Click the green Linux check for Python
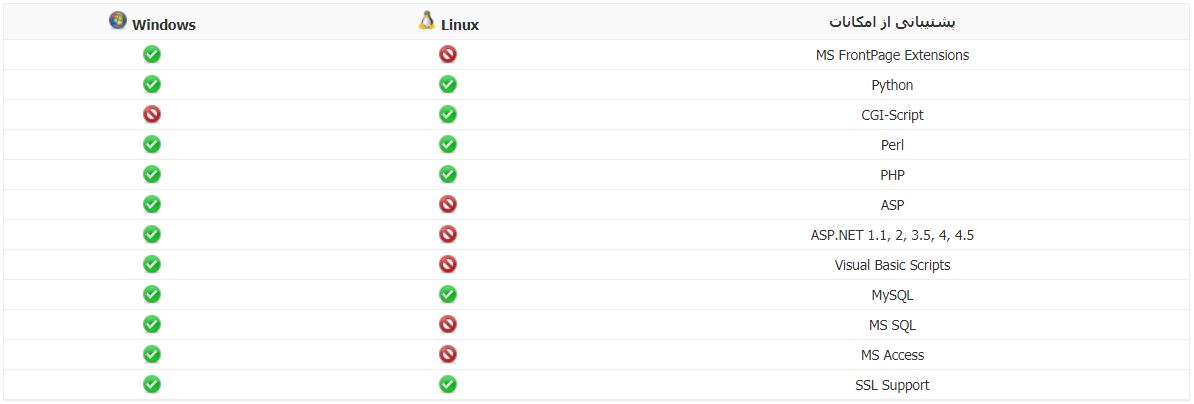This screenshot has height=404, width=1194. (448, 84)
